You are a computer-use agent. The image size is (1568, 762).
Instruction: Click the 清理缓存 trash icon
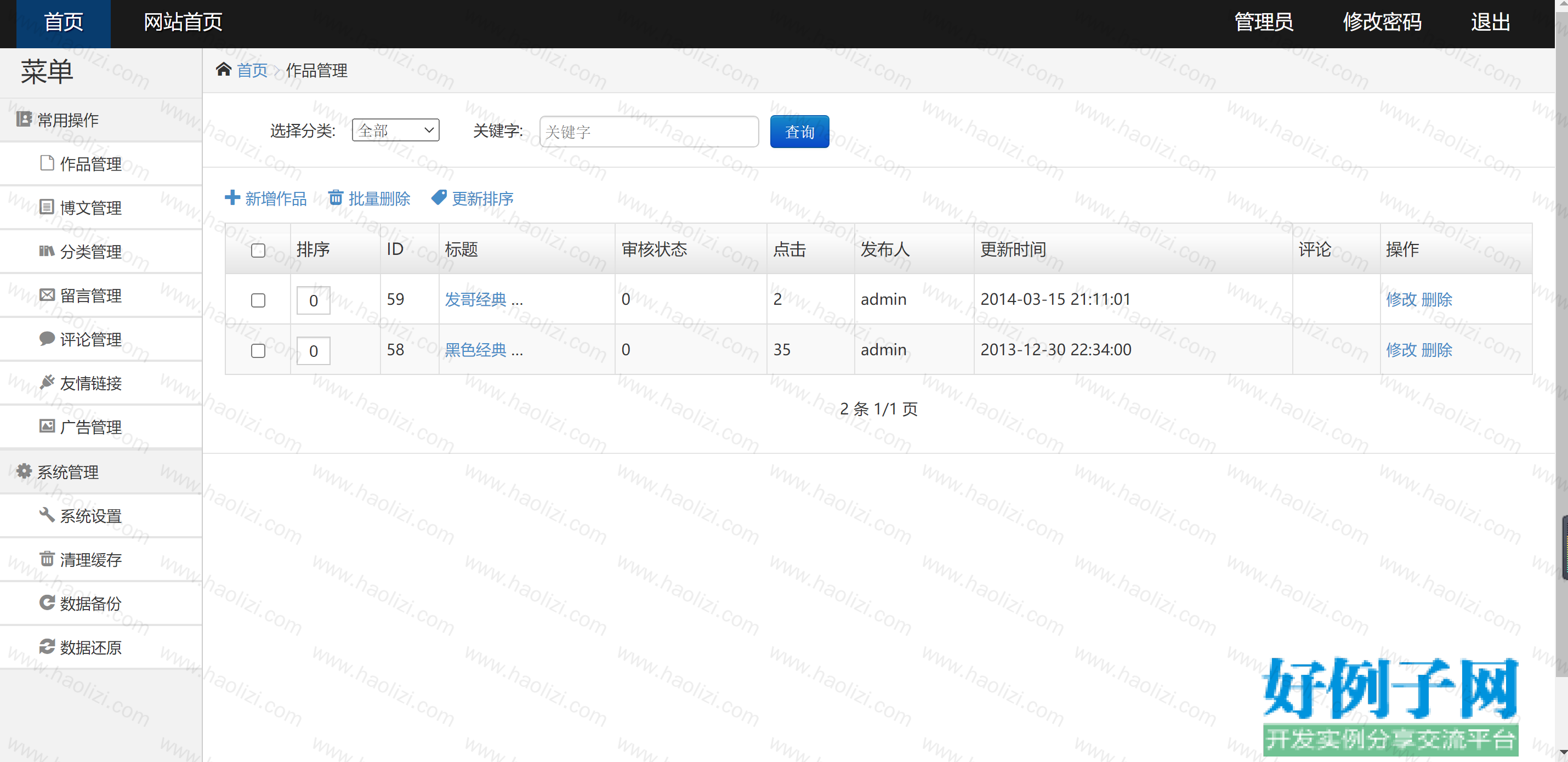pyautogui.click(x=47, y=559)
